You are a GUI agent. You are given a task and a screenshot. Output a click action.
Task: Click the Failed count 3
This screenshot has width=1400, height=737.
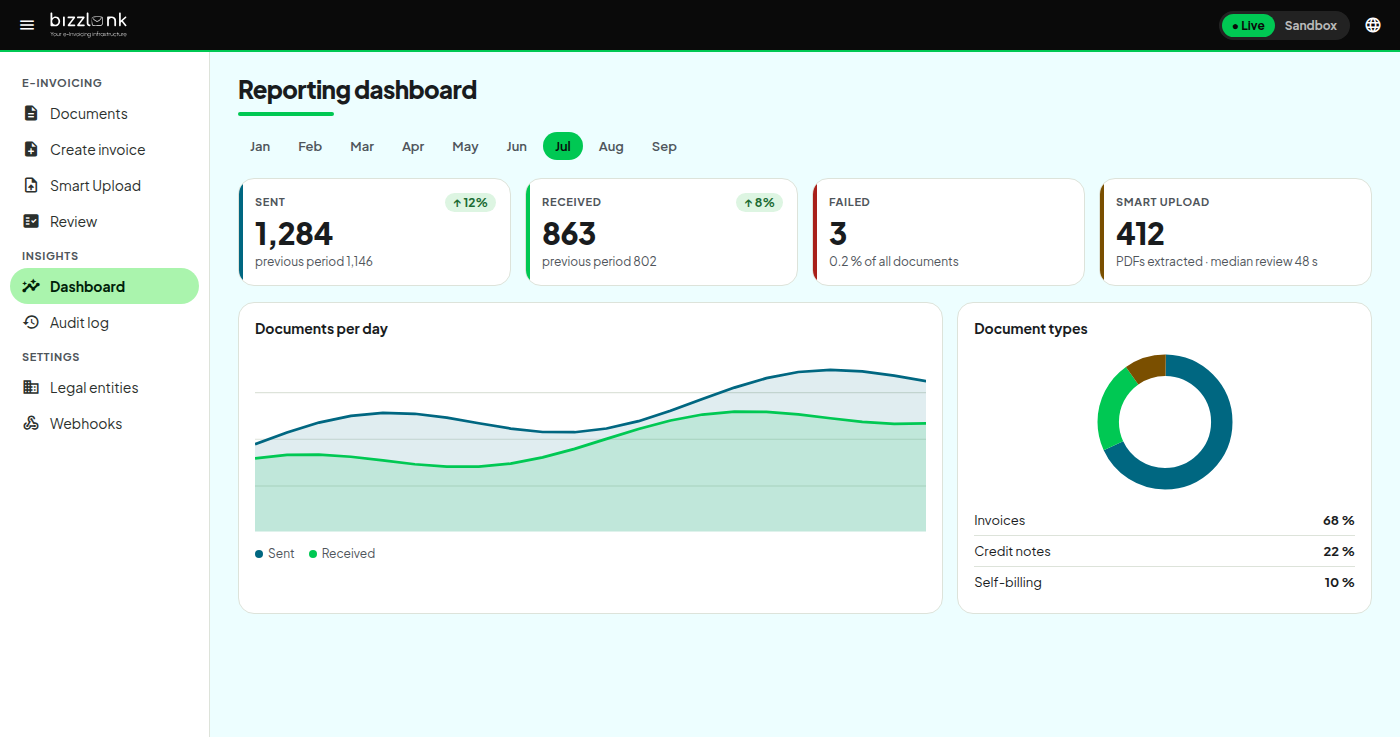(838, 234)
